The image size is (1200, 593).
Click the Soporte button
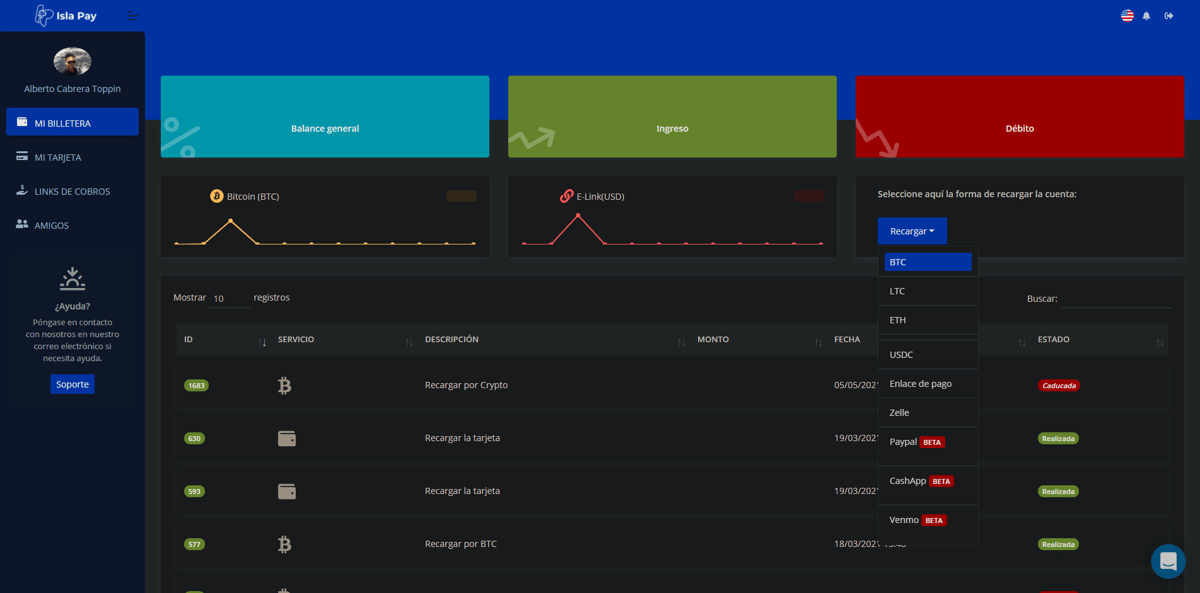72,384
